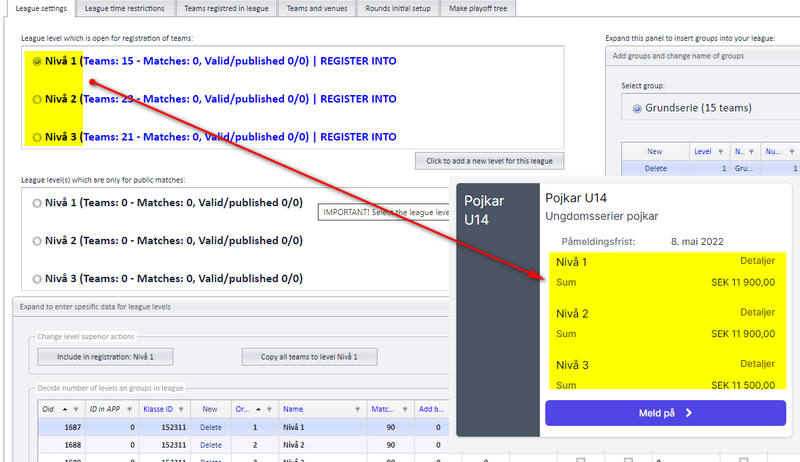Open Make playoff tree tab
Viewport: 800px width, 462px height.
[478, 9]
